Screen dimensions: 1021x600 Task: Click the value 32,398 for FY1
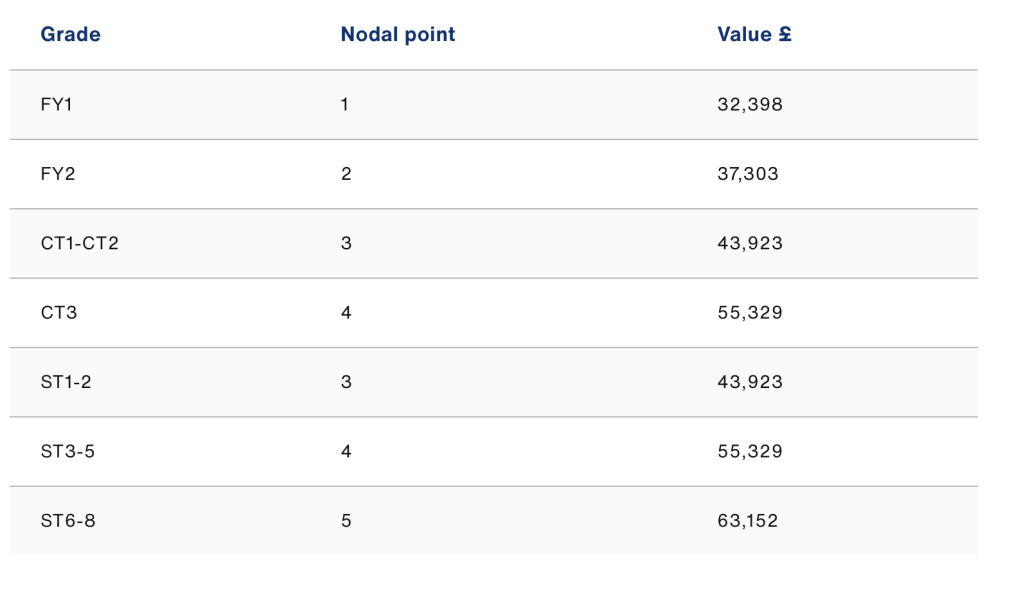click(750, 104)
